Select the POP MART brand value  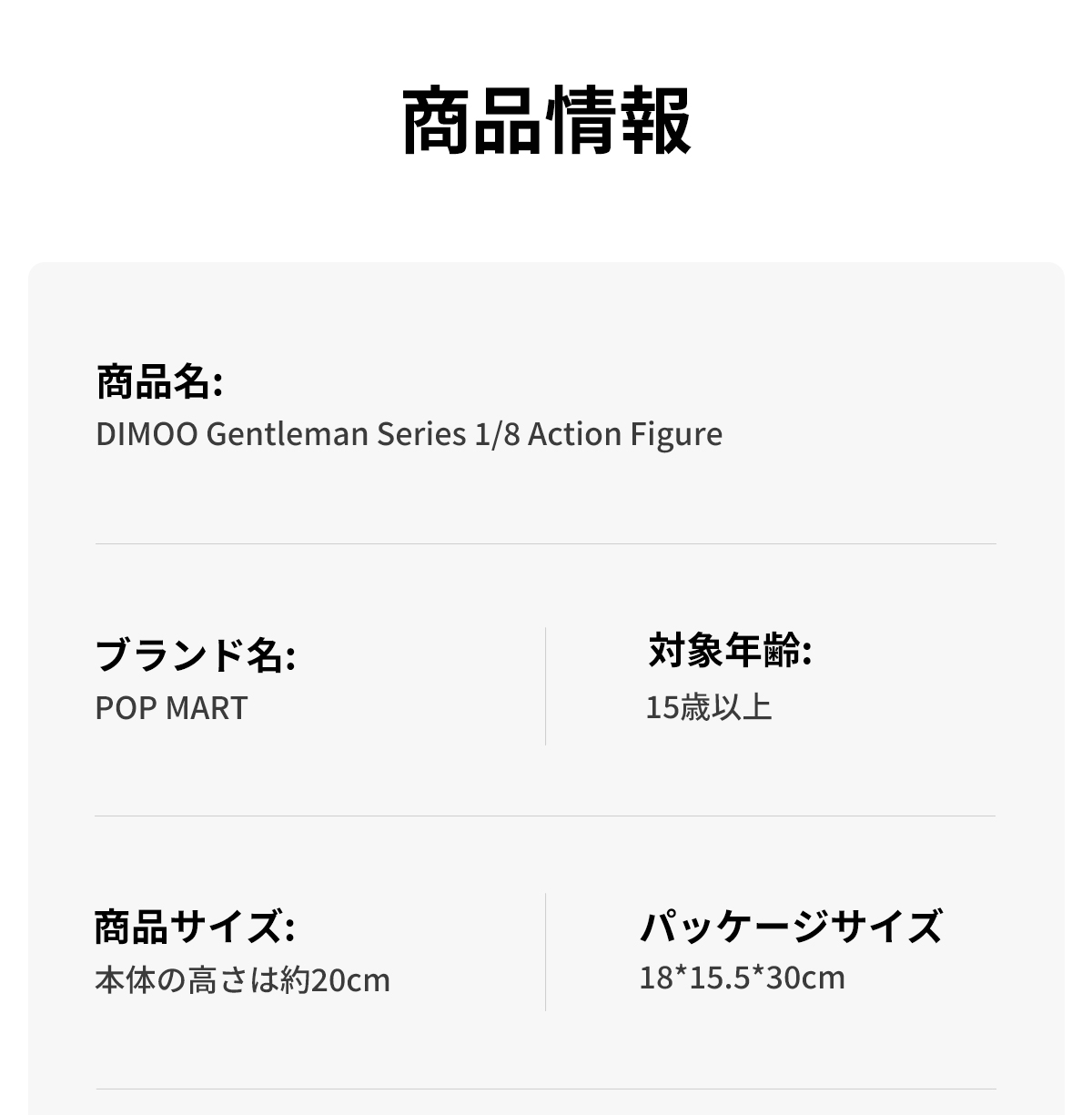(x=171, y=708)
